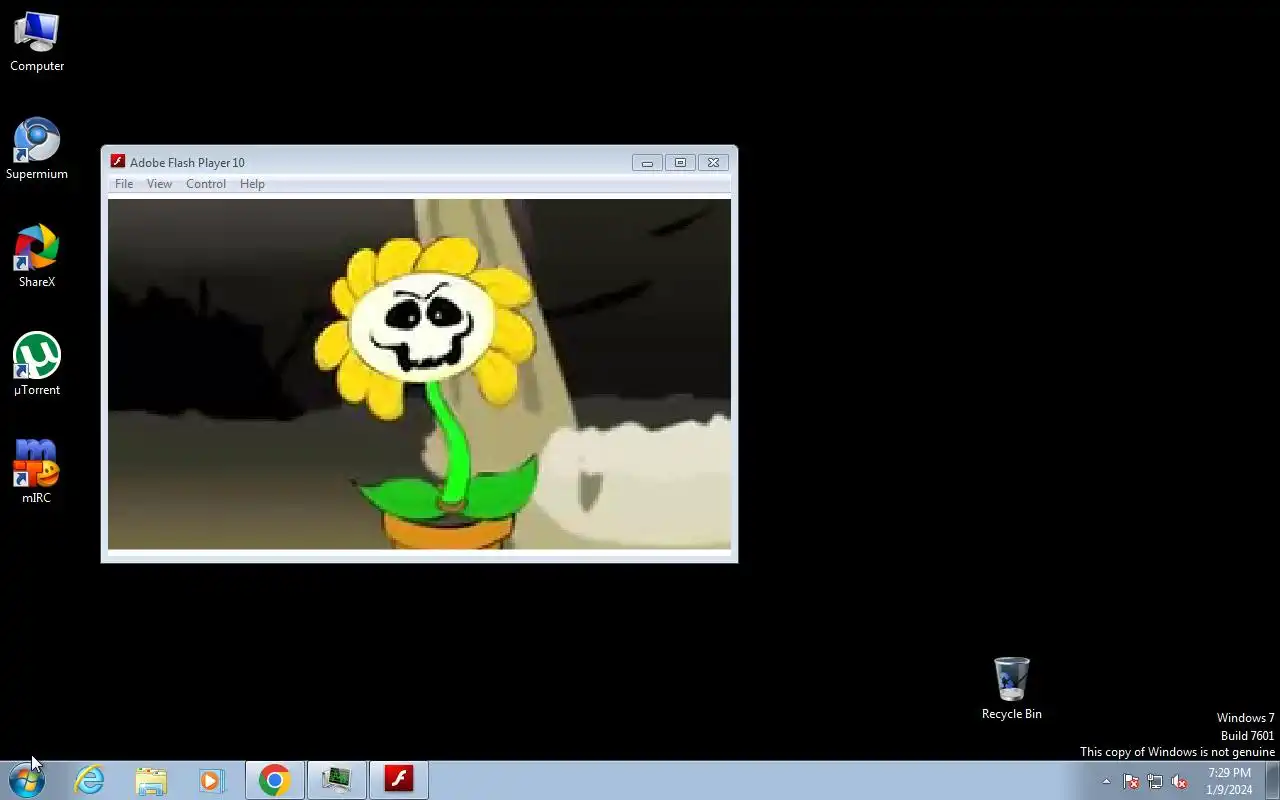Click the Show desktop button
Screen dimensions: 1280x800
1272,780
